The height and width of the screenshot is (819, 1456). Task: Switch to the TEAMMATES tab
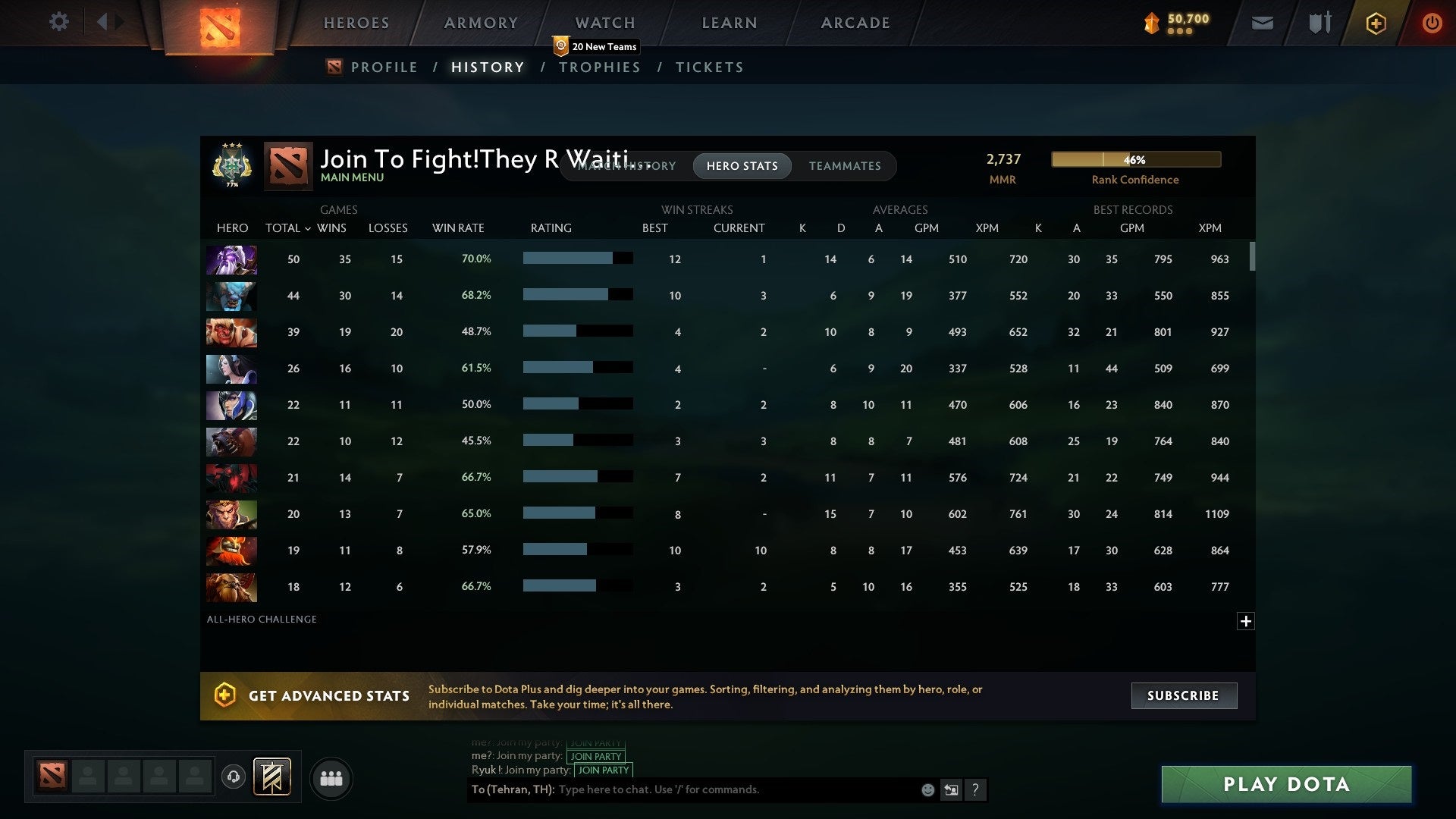pos(845,165)
